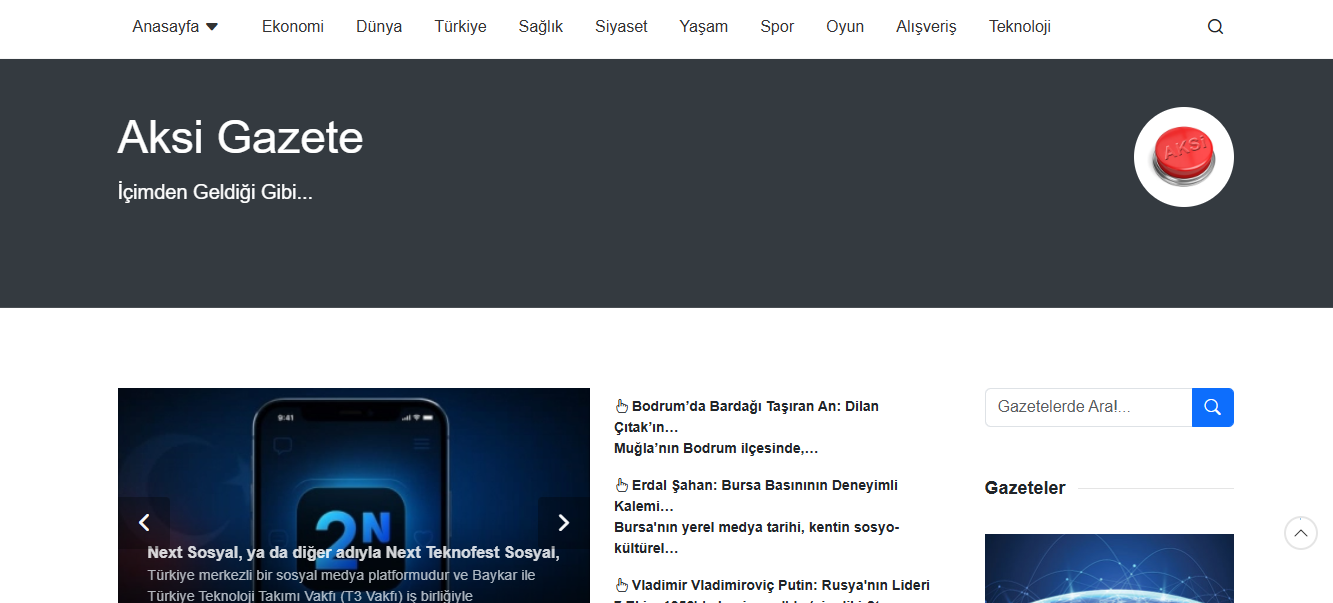Go to the Siyaset section
The width and height of the screenshot is (1333, 603).
coord(621,27)
